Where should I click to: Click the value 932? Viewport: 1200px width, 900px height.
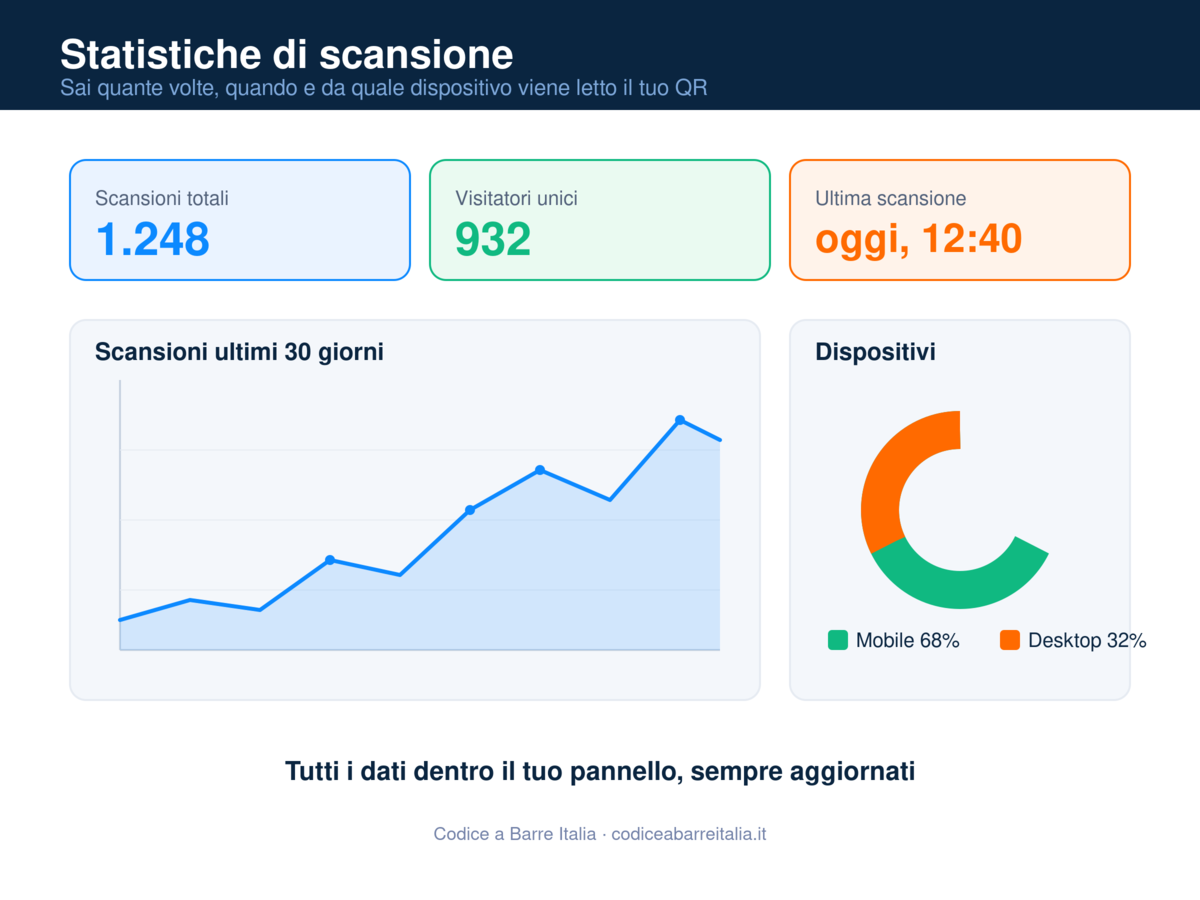493,240
